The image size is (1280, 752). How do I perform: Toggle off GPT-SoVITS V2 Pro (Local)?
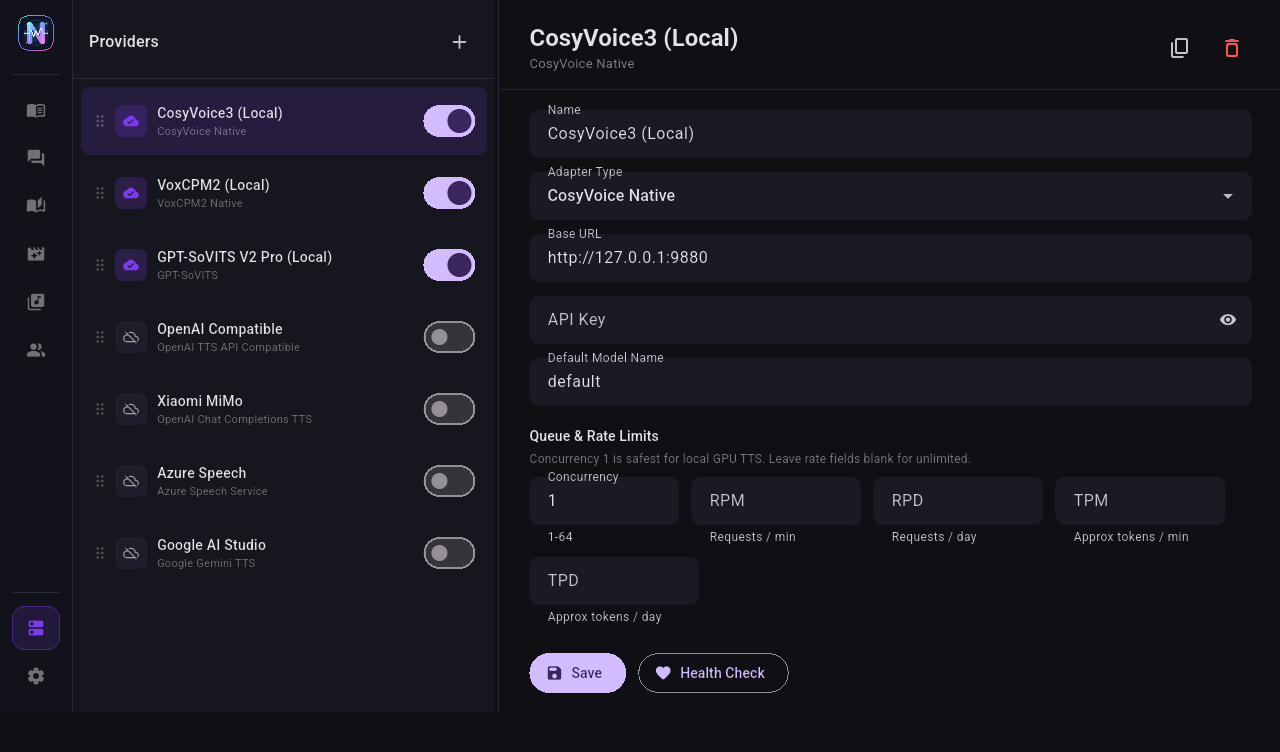click(449, 265)
